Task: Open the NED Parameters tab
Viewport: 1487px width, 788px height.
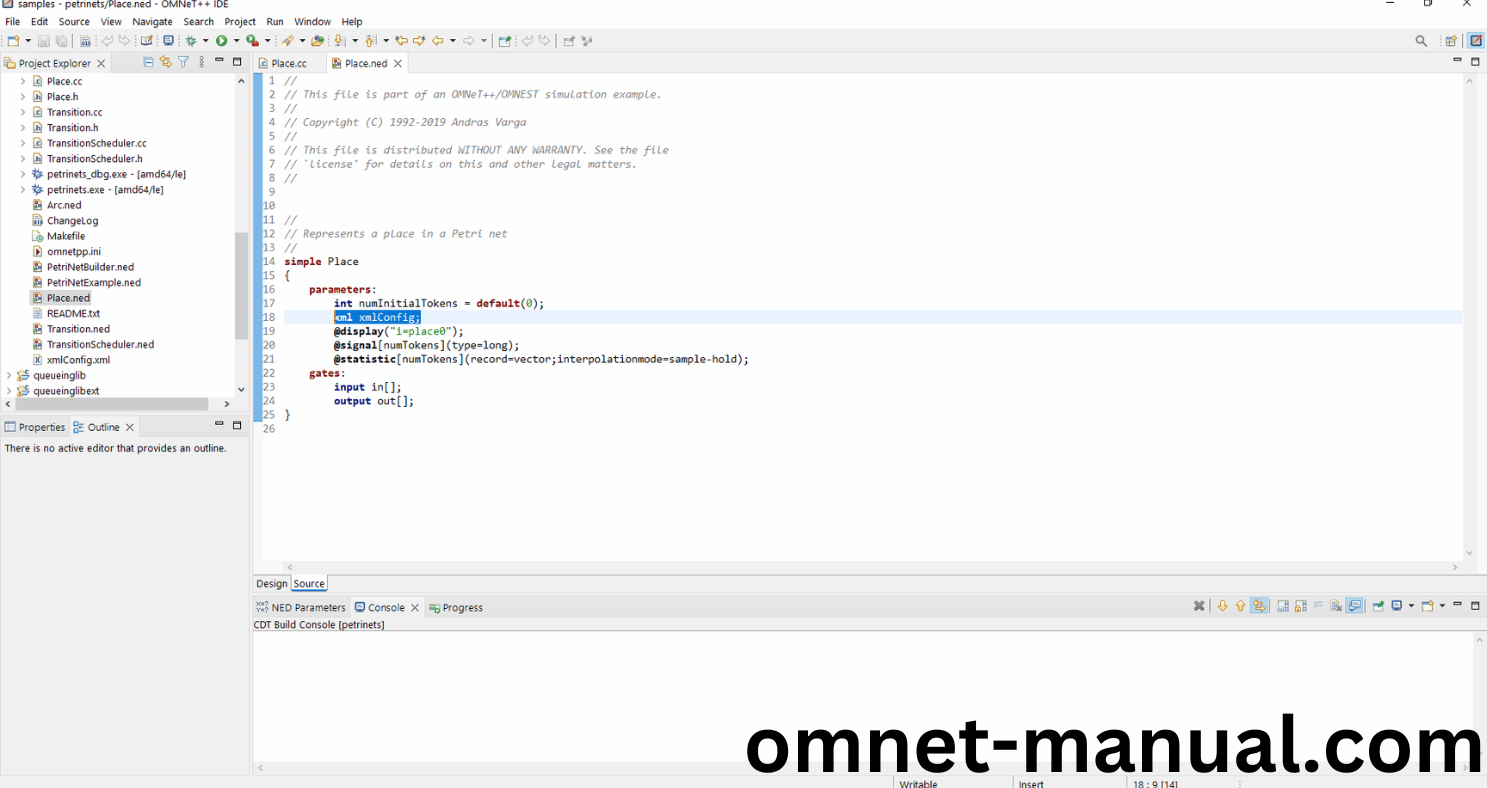Action: [x=307, y=607]
